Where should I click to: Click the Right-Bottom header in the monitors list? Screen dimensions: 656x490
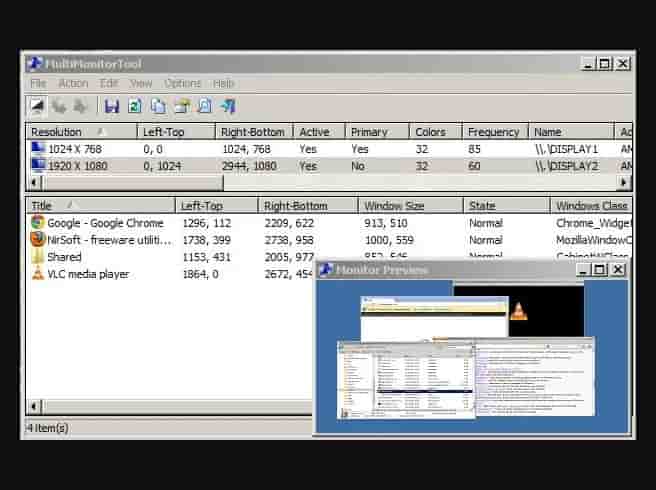(x=254, y=132)
